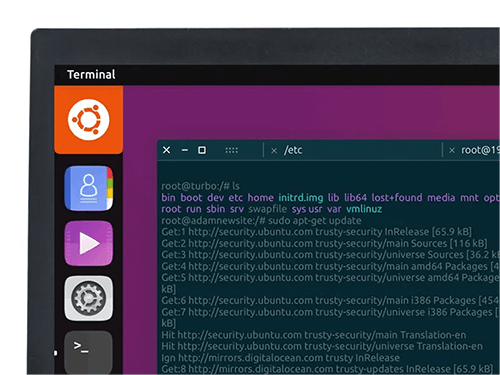Click the 'boot' directory name
This screenshot has width=500, height=375.
coord(191,198)
